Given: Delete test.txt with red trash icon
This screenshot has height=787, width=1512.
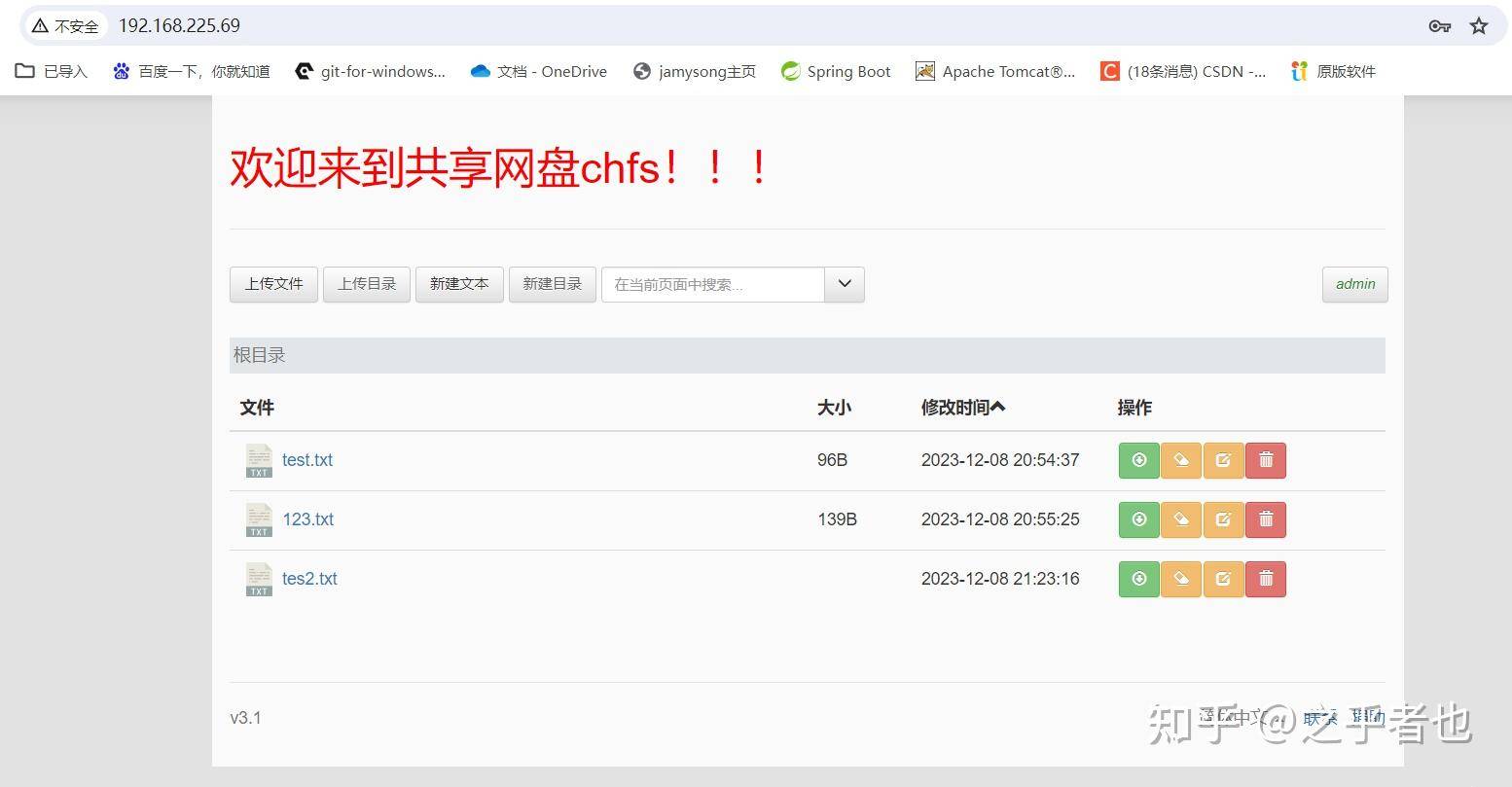Looking at the screenshot, I should 1266,460.
